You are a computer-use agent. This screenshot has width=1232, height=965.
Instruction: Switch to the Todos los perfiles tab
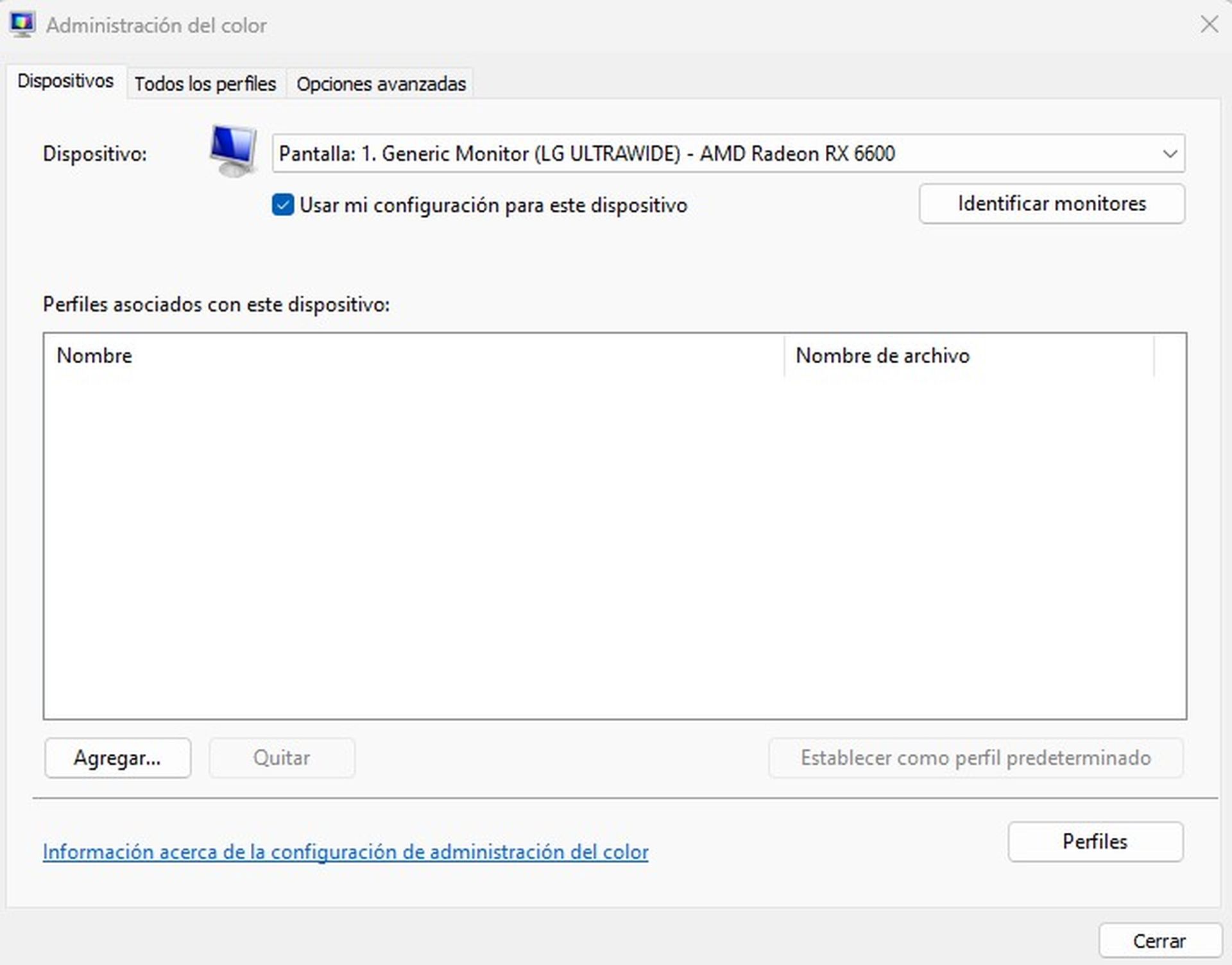tap(205, 83)
